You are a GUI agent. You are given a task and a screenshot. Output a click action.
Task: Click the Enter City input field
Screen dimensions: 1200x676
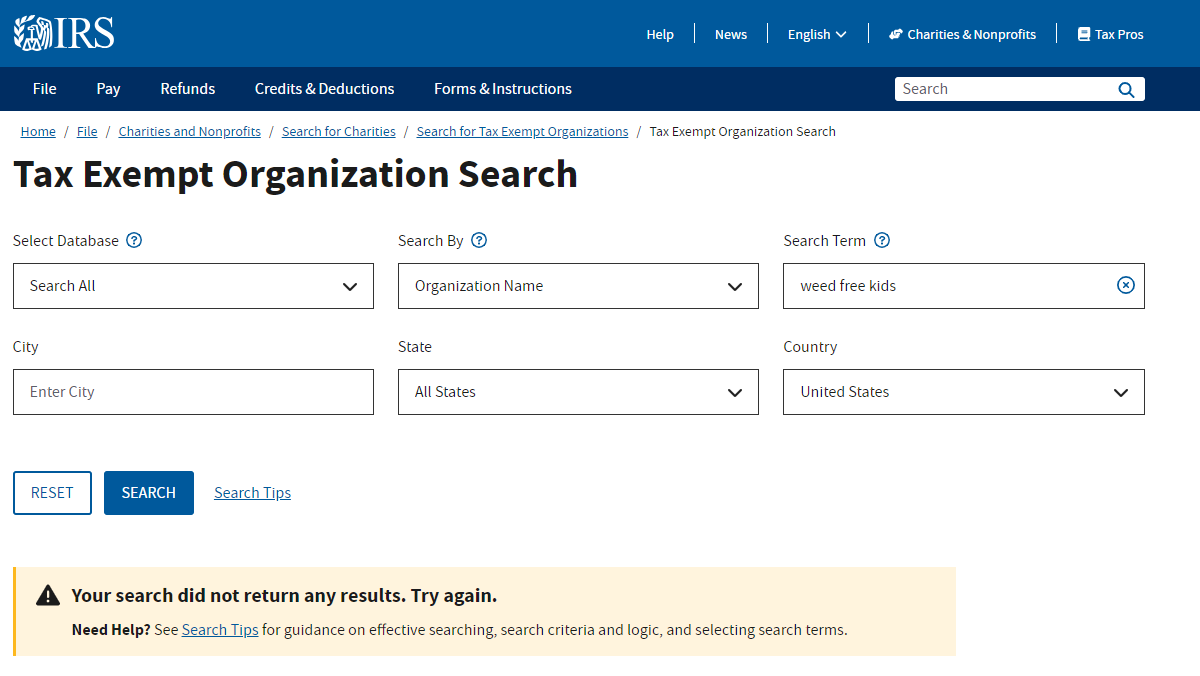point(193,392)
